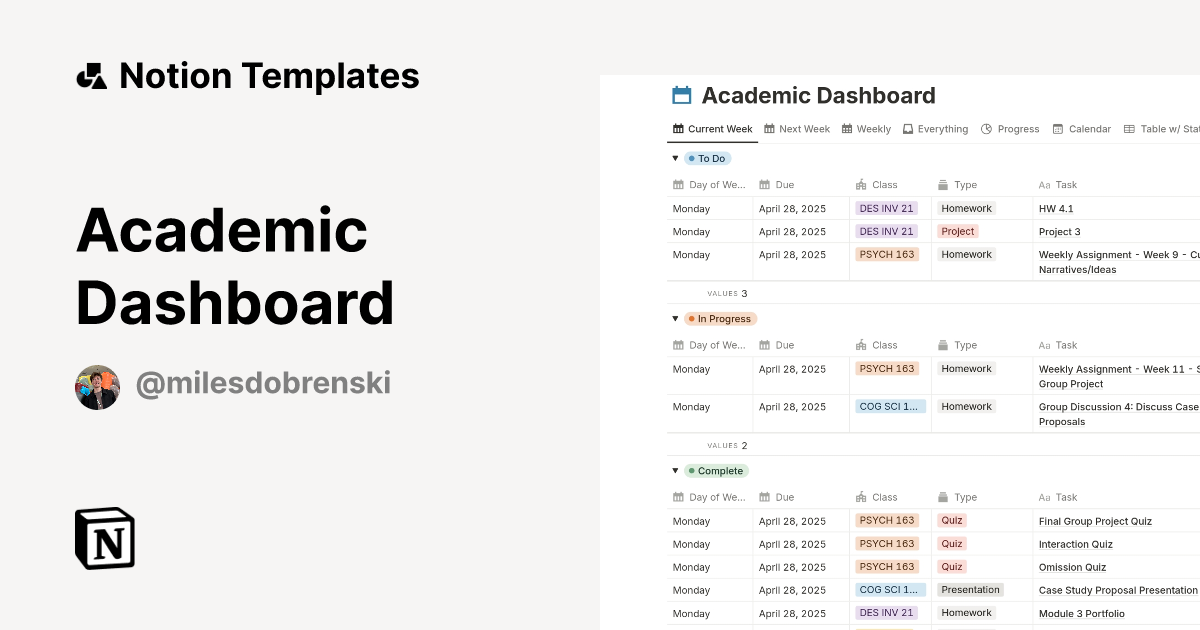Switch to the Next Week tab
Image resolution: width=1200 pixels, height=630 pixels.
[x=803, y=129]
